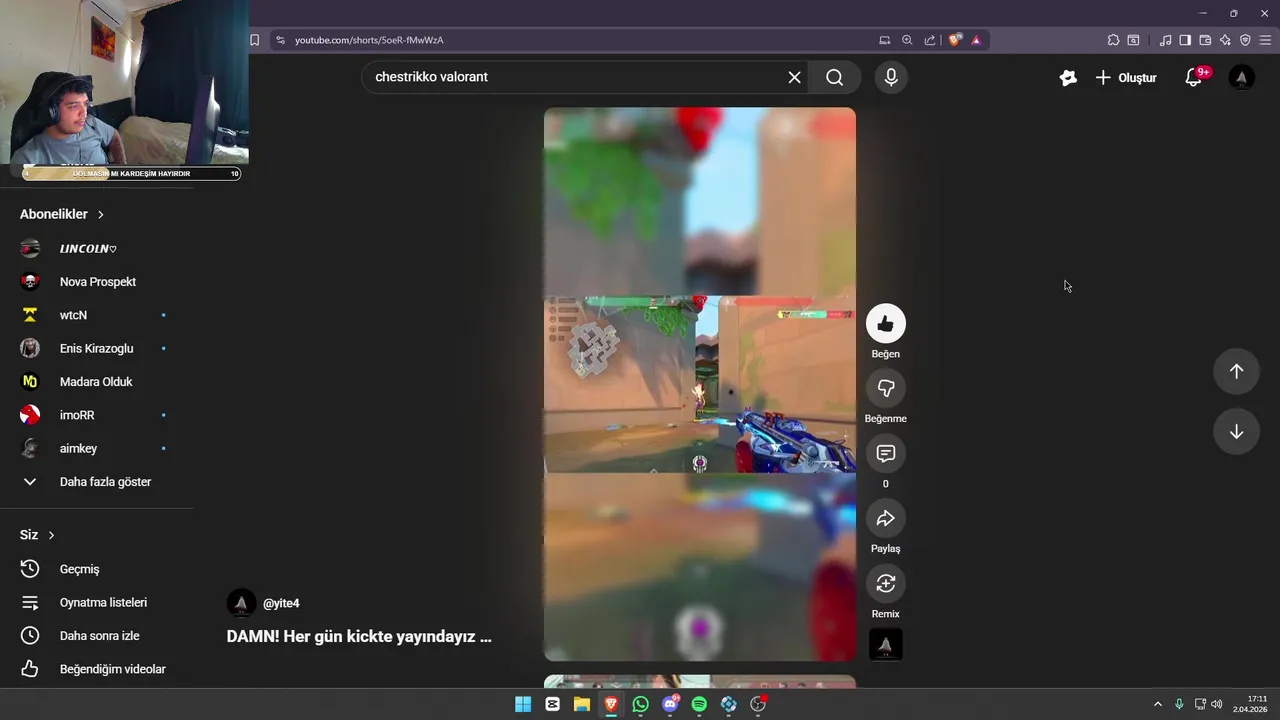
Task: Open the browser extensions puzzle icon
Action: click(x=1113, y=40)
